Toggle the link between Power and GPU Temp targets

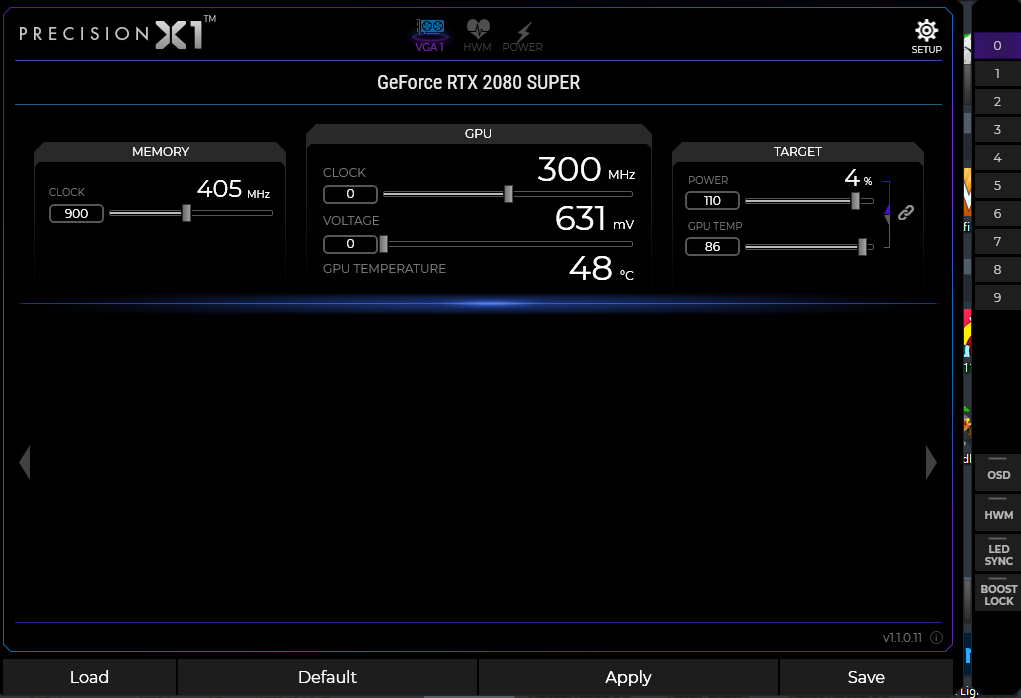point(905,213)
